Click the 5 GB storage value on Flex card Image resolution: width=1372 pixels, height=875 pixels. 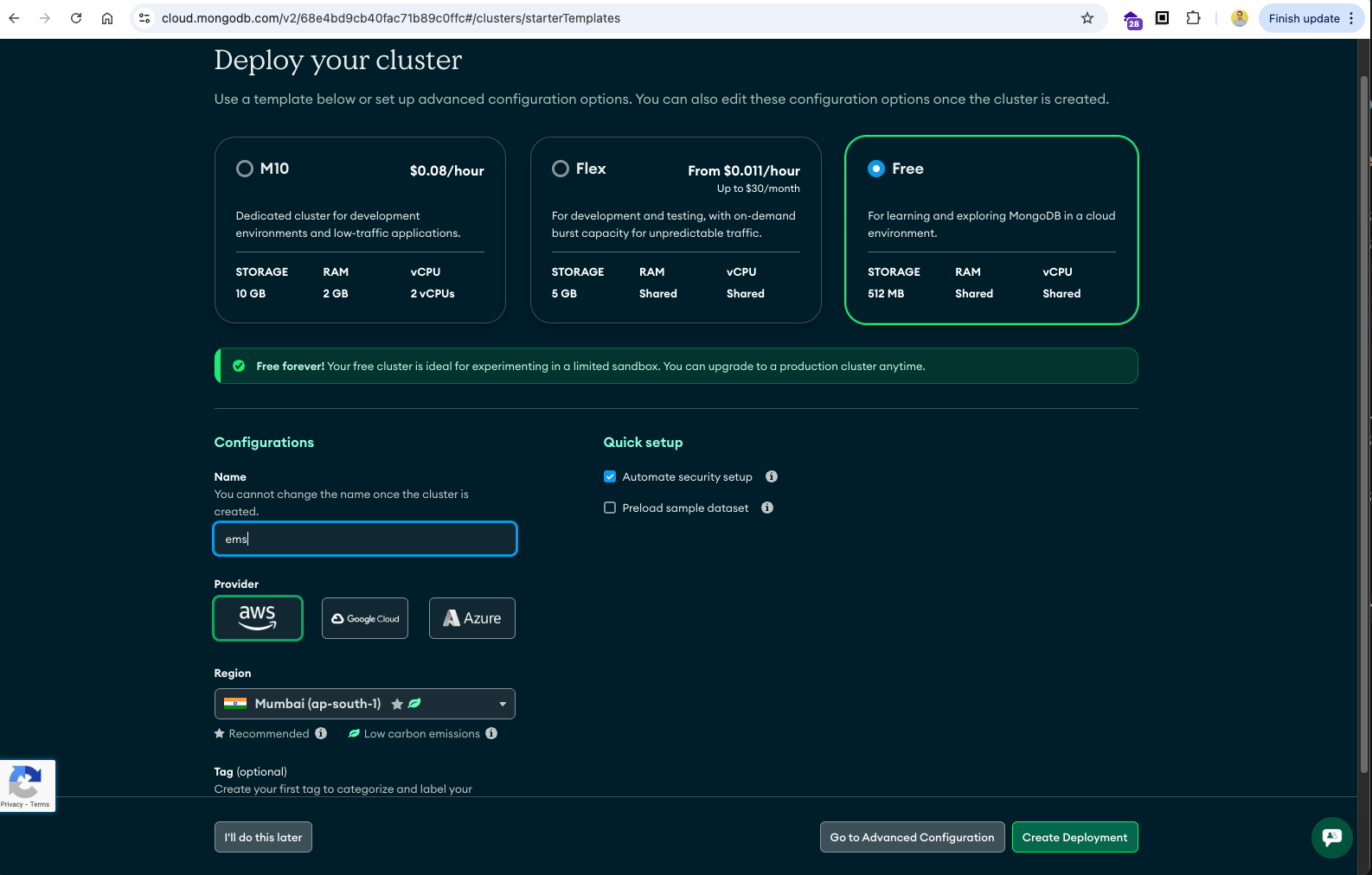click(x=564, y=293)
